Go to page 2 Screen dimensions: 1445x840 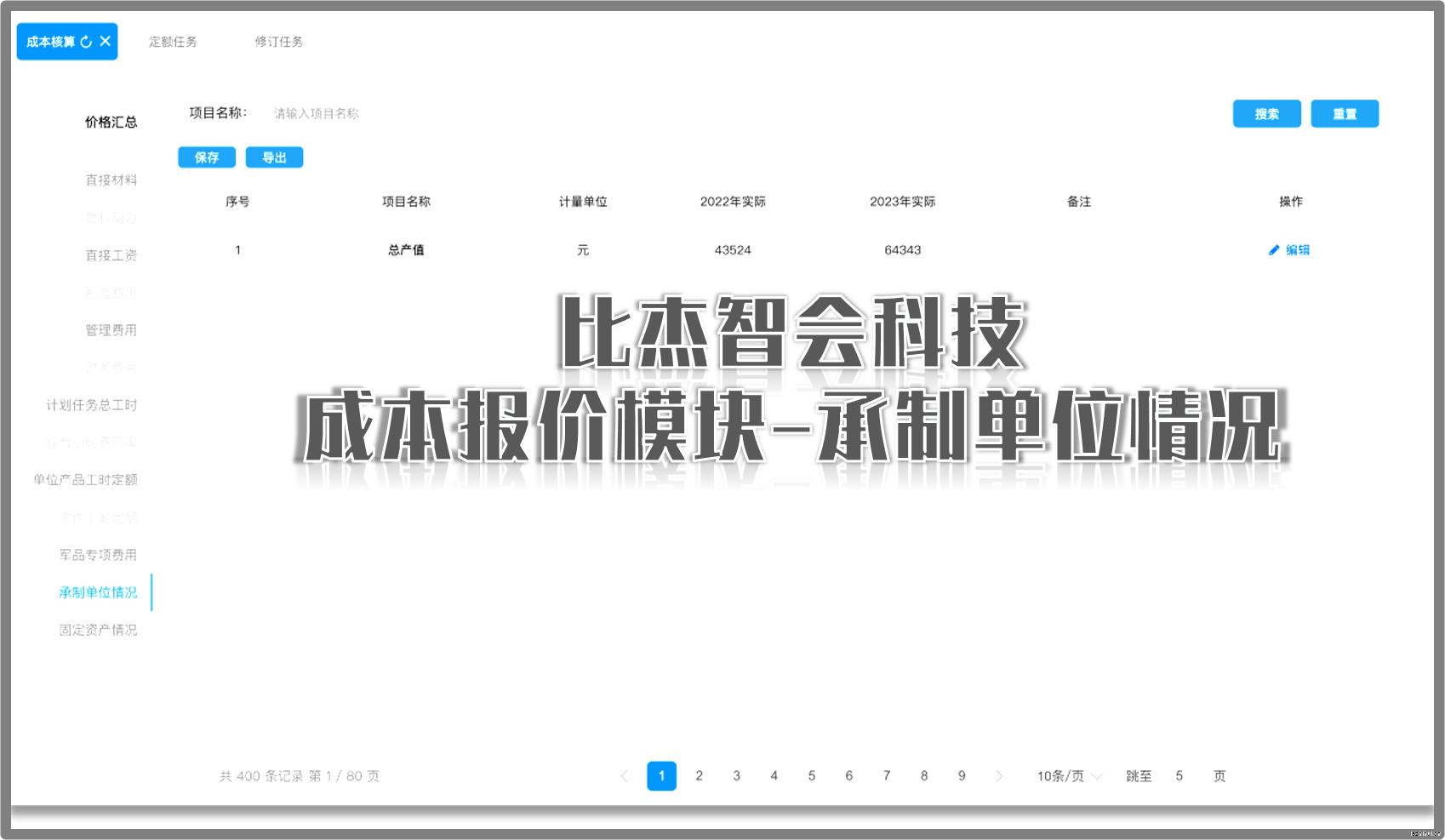click(x=700, y=776)
